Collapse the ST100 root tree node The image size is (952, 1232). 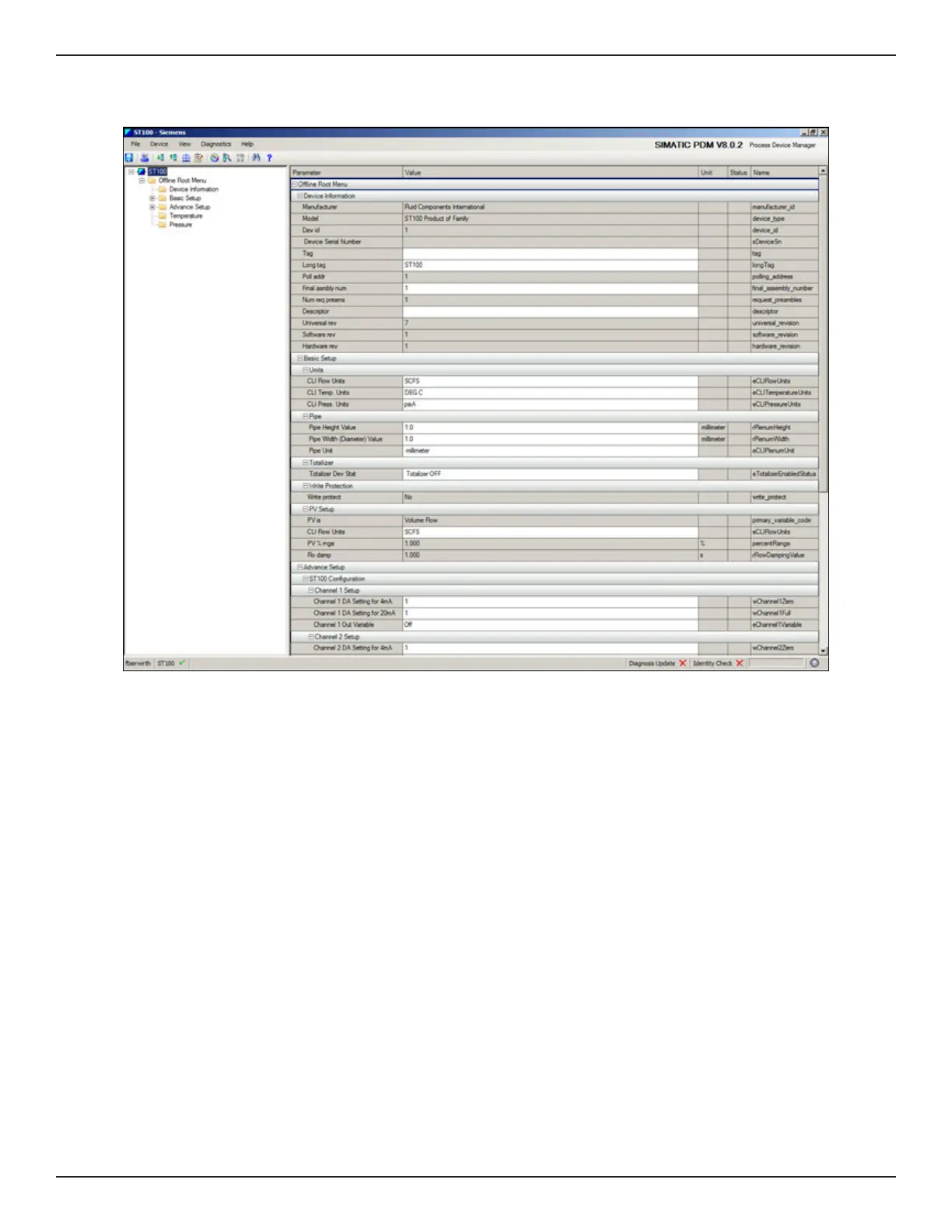click(131, 171)
